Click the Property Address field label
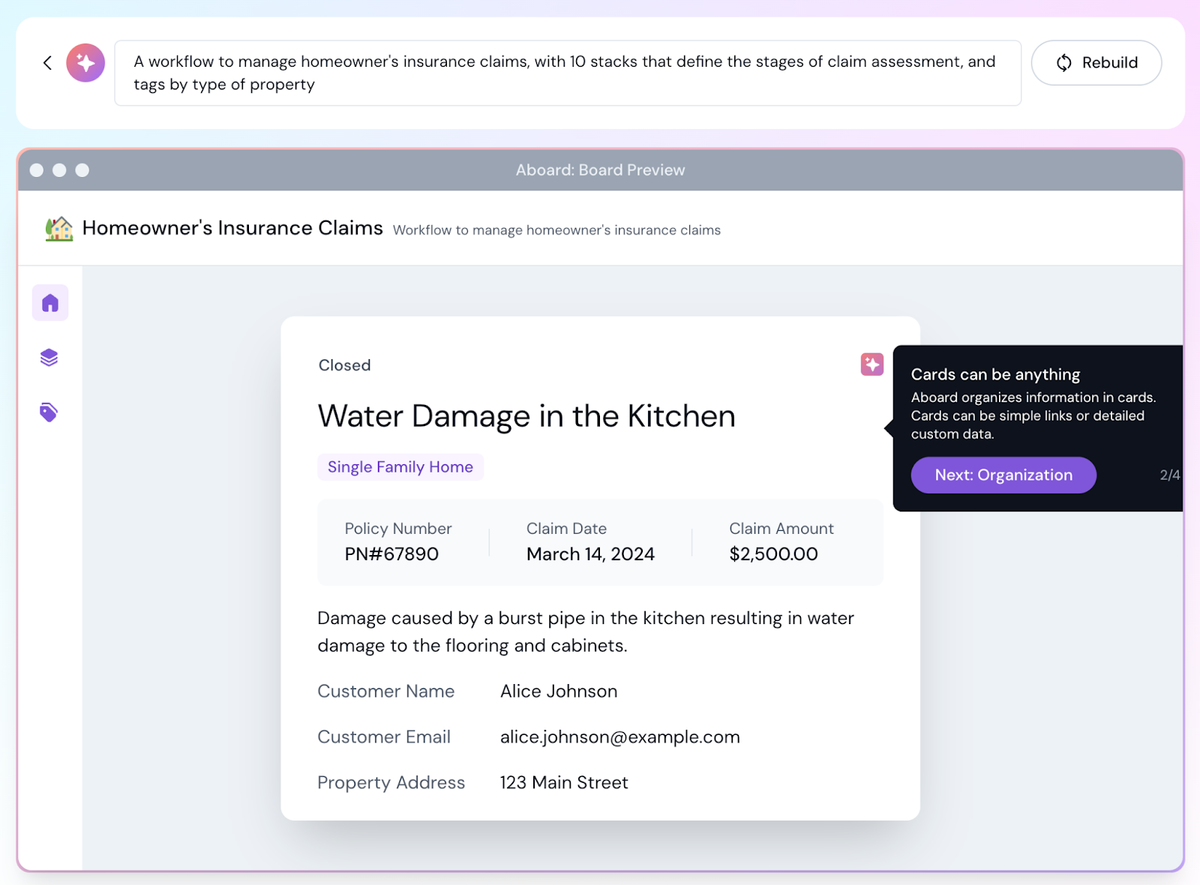Screen dimensions: 1200x885 (x=391, y=782)
